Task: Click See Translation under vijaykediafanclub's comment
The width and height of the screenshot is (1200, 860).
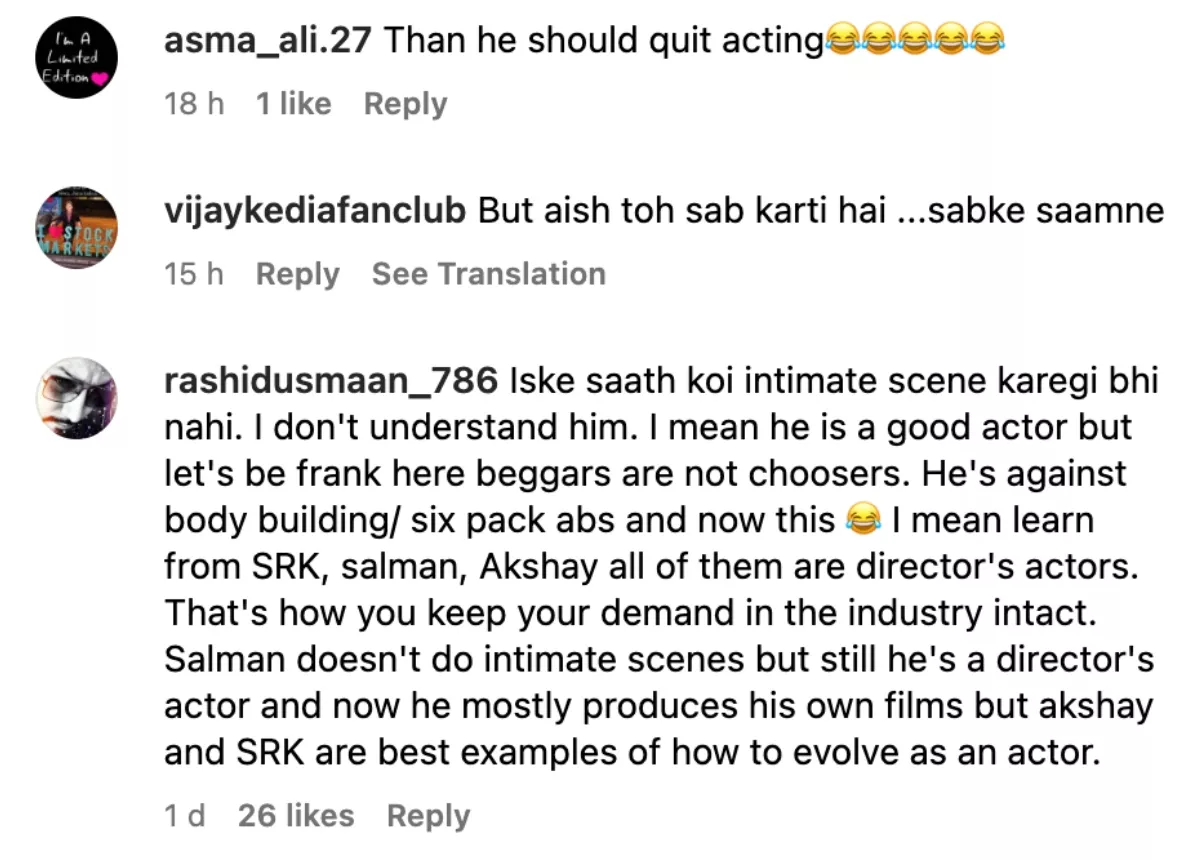Action: pos(488,273)
